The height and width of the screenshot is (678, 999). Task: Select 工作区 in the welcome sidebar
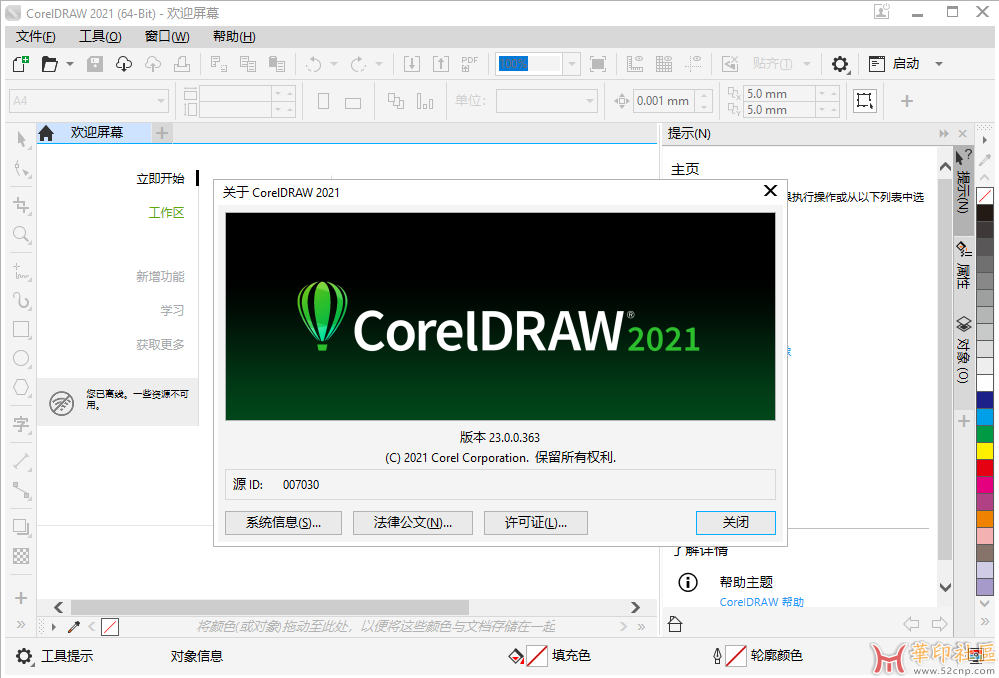point(166,212)
